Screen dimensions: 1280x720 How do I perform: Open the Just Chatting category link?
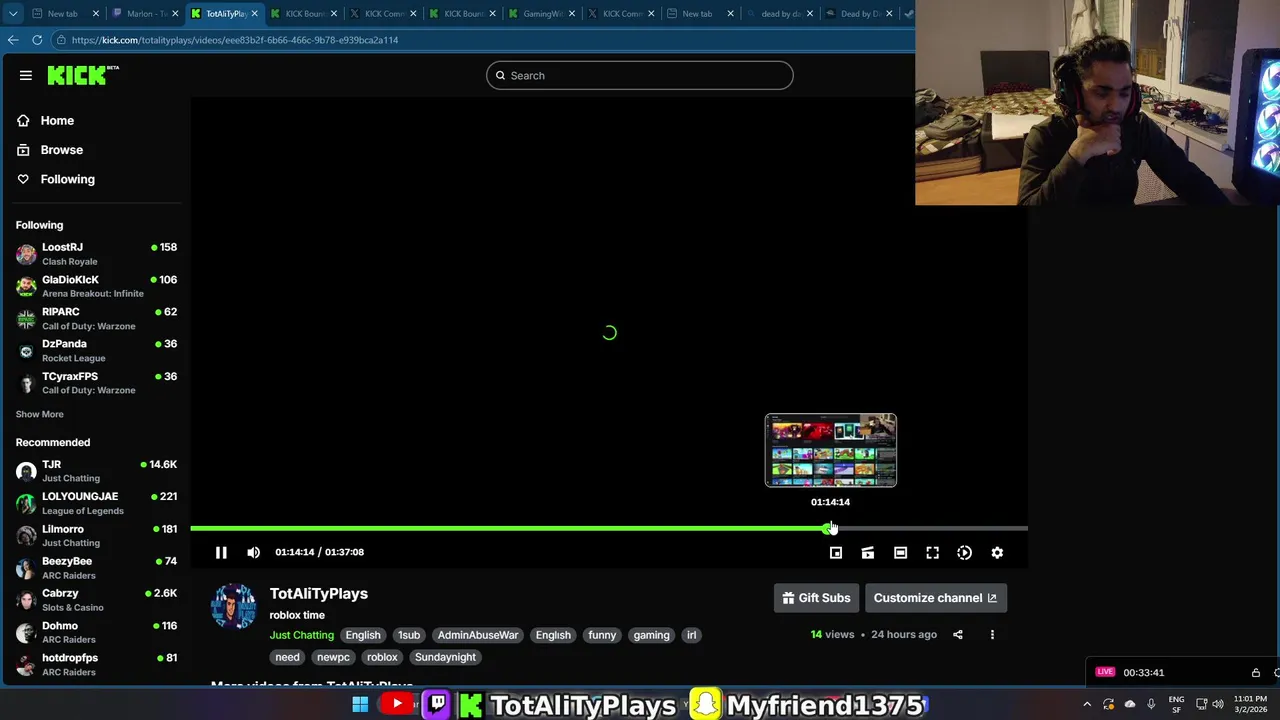click(301, 635)
